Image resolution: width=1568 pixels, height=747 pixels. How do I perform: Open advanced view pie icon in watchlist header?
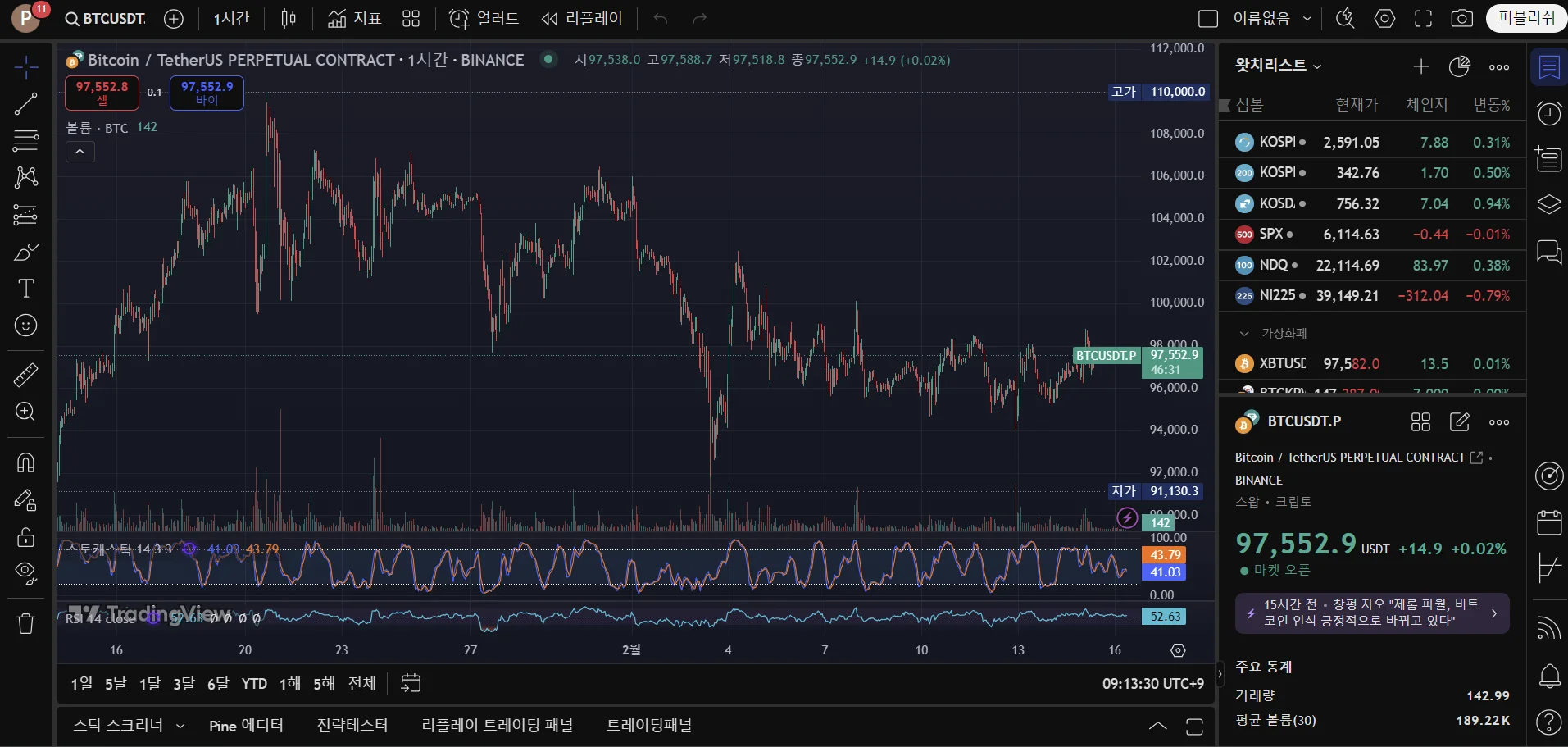1460,66
